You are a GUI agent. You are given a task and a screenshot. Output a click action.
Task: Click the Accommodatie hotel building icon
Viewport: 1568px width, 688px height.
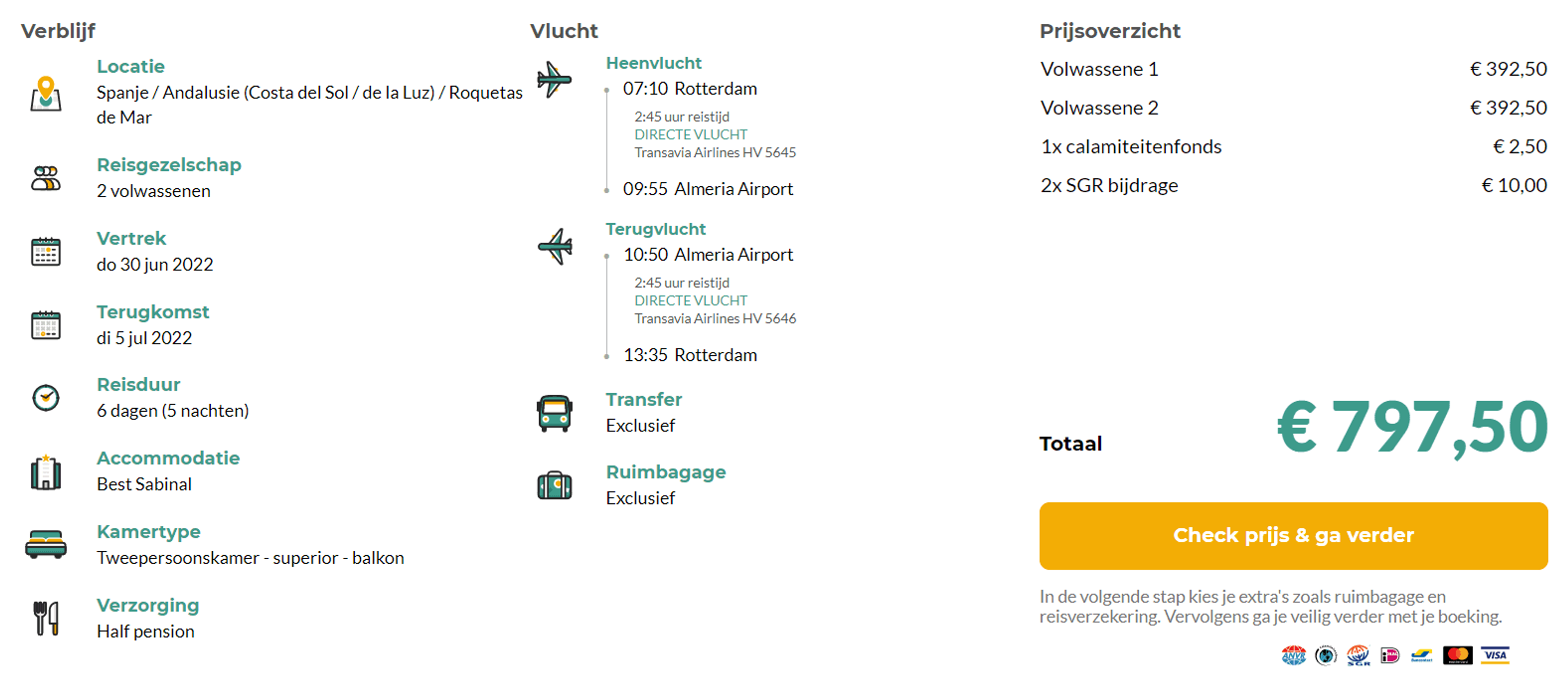tap(46, 472)
